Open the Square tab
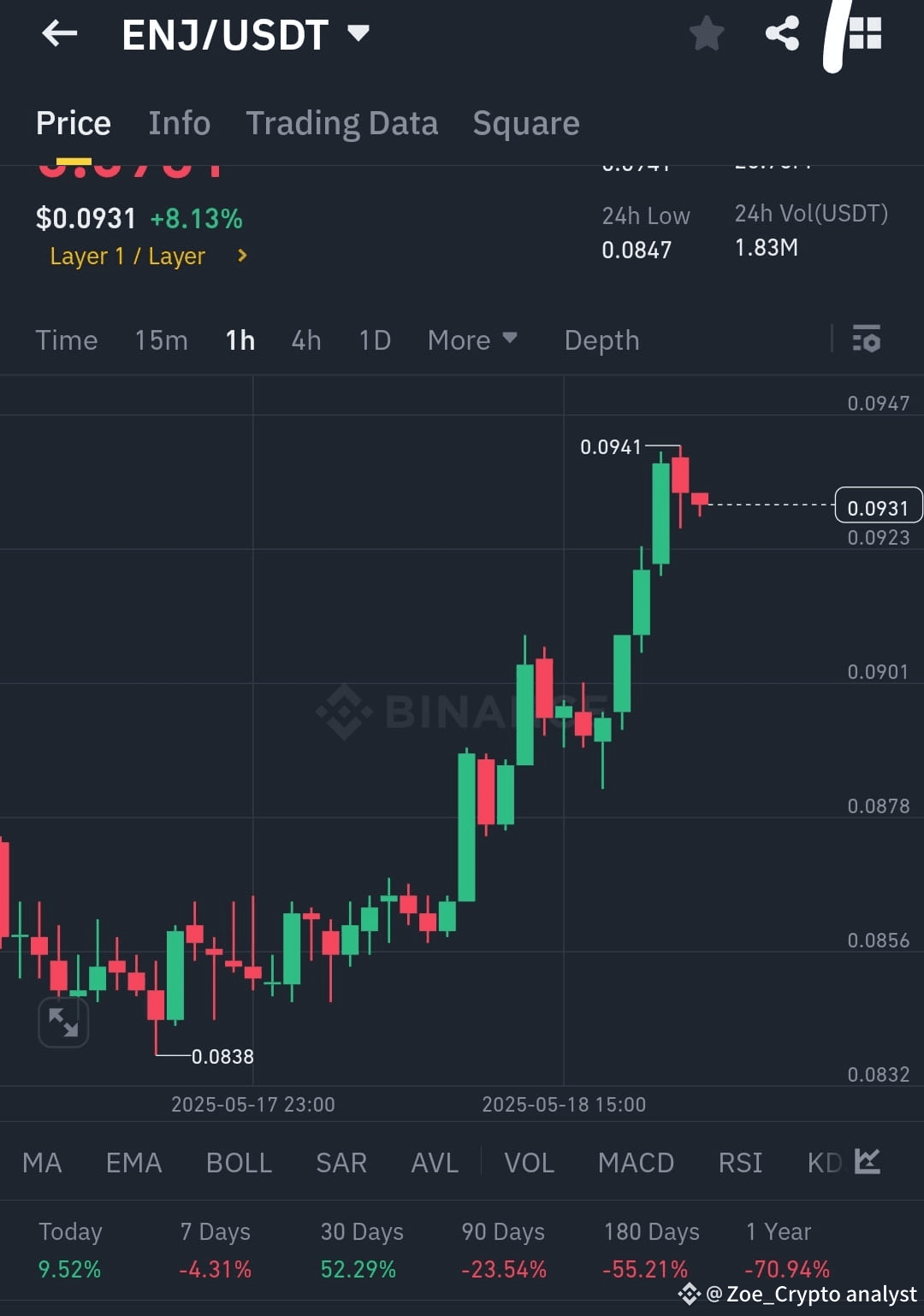The height and width of the screenshot is (1316, 924). [x=525, y=122]
